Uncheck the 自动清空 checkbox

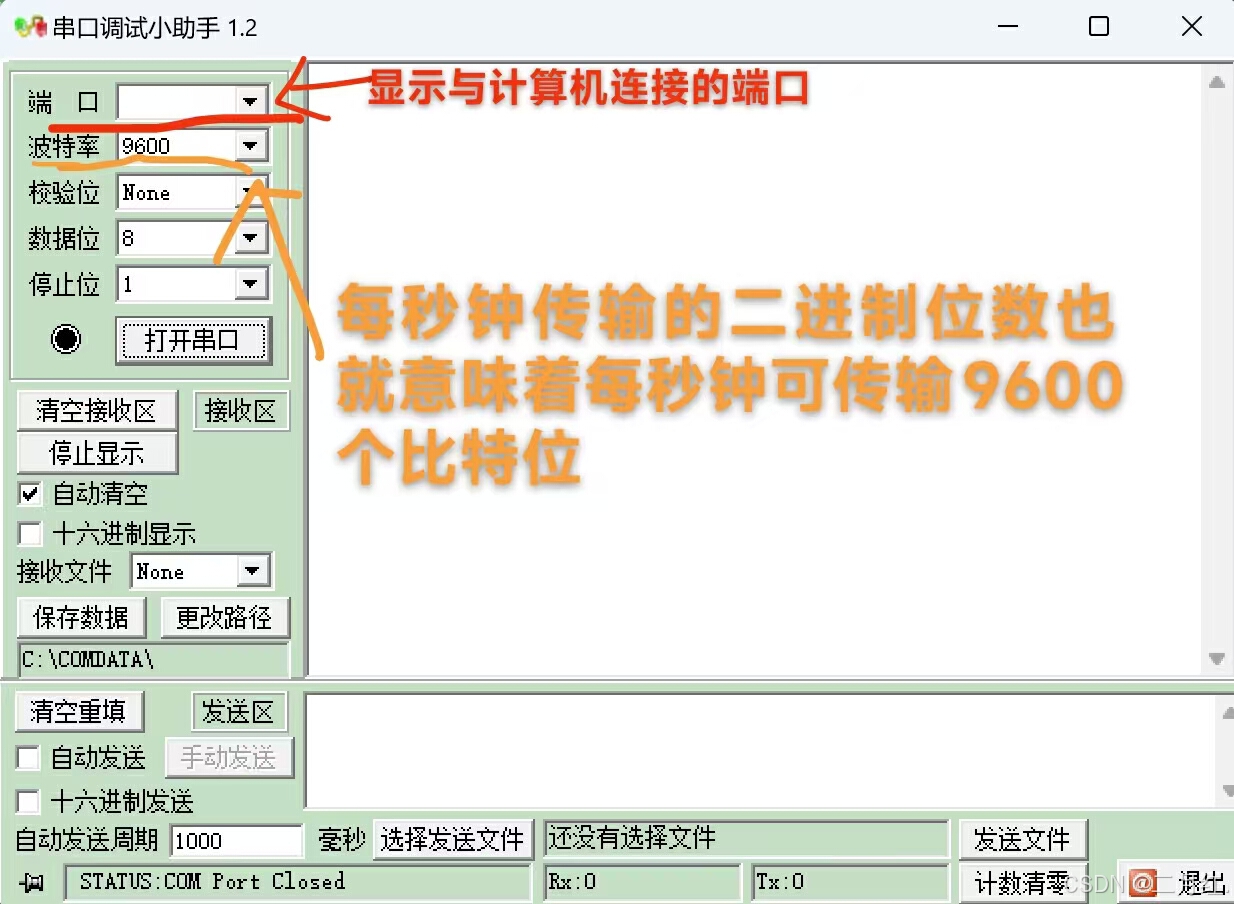point(29,493)
